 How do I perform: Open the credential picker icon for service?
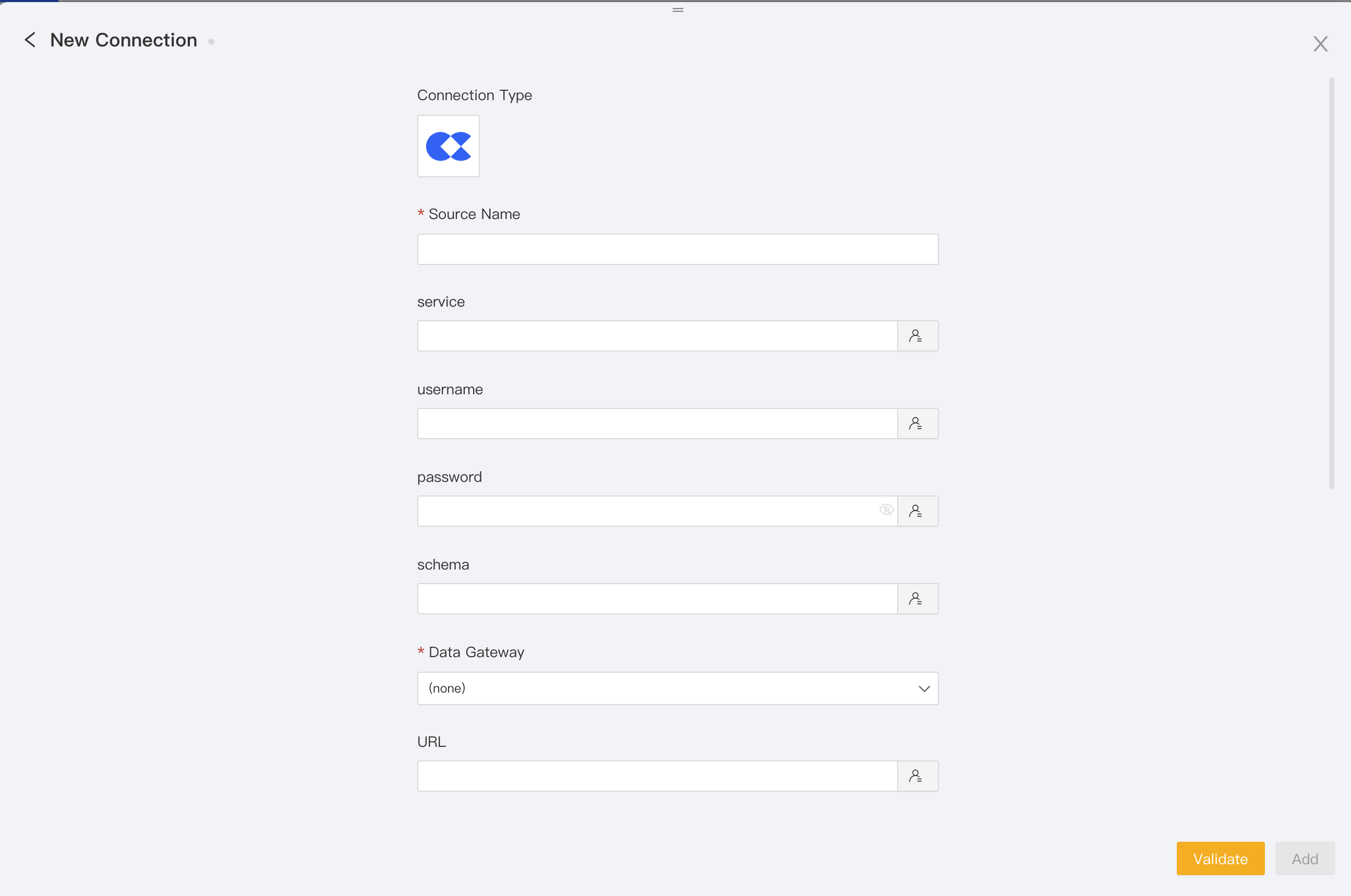(x=916, y=336)
